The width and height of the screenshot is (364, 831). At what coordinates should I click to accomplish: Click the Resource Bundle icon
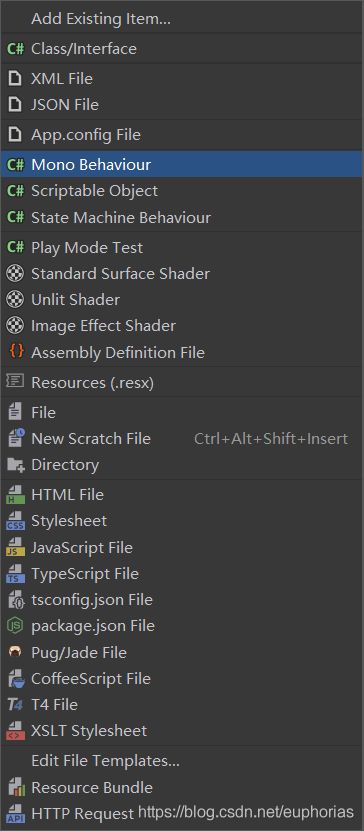[x=16, y=788]
